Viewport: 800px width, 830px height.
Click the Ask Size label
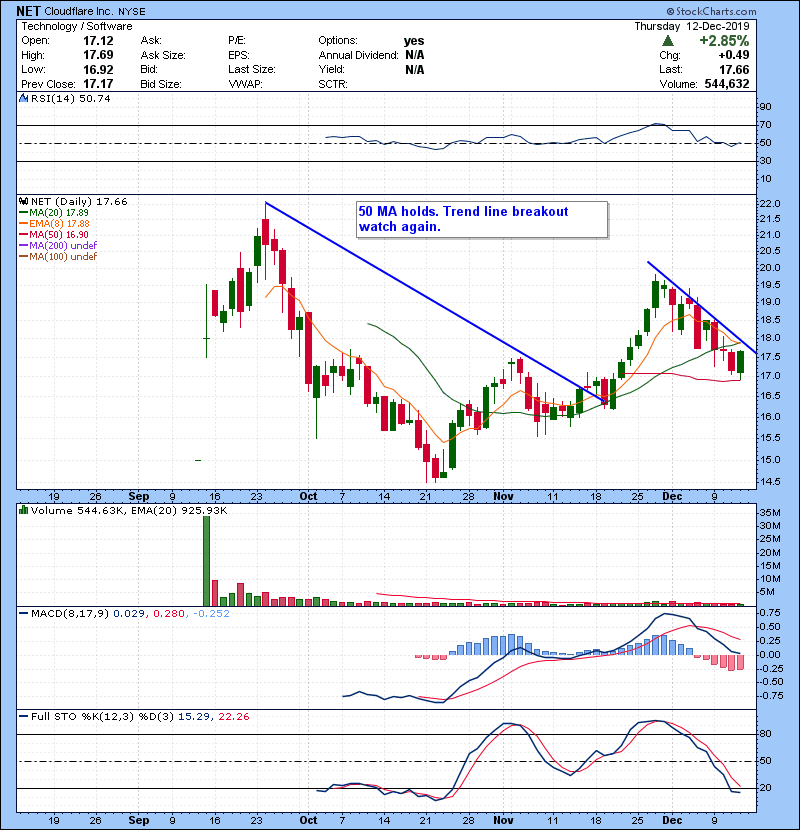click(x=163, y=55)
